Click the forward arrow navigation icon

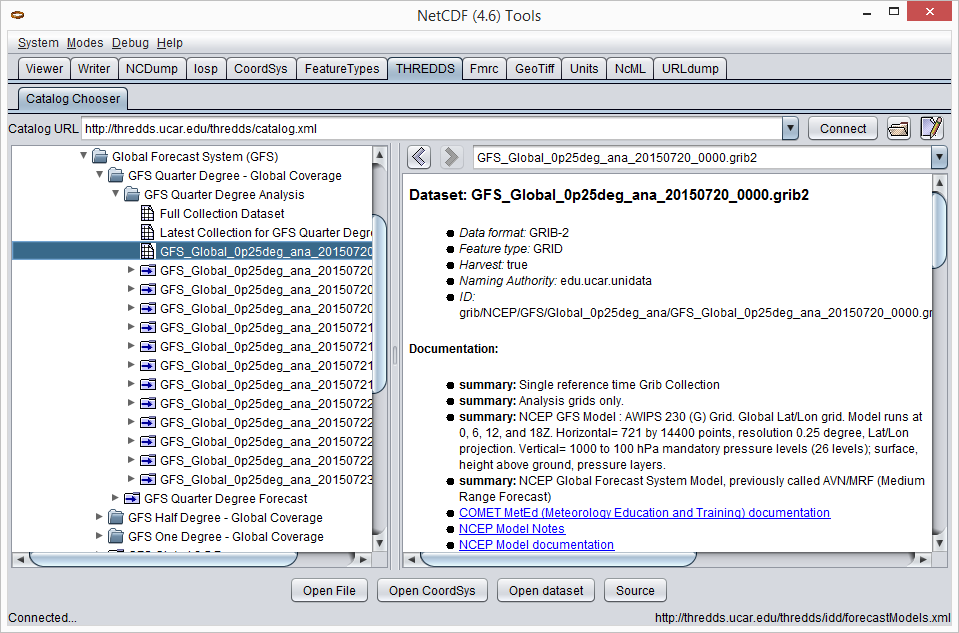click(x=451, y=157)
